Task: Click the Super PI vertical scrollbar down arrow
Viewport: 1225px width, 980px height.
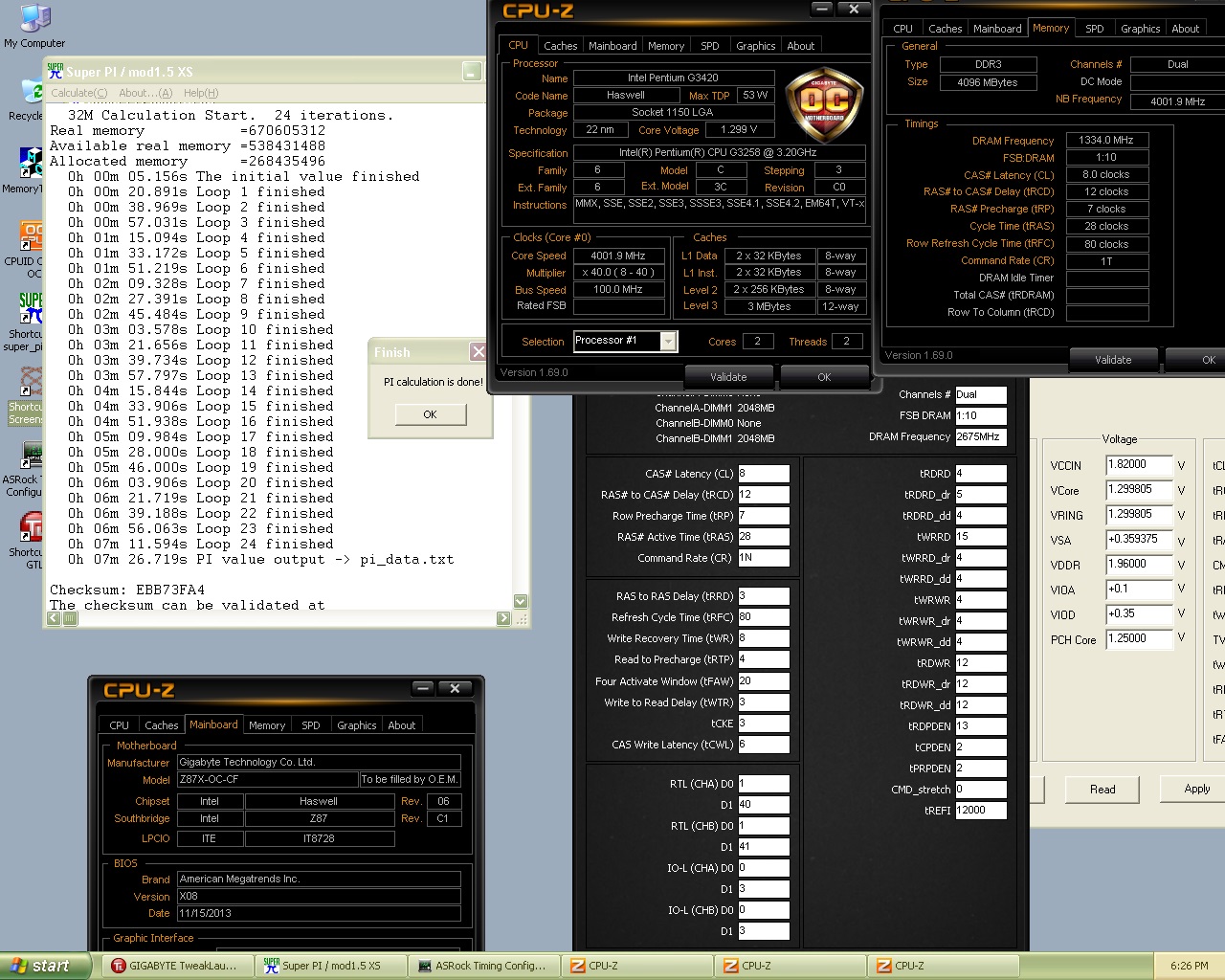Action: click(521, 601)
